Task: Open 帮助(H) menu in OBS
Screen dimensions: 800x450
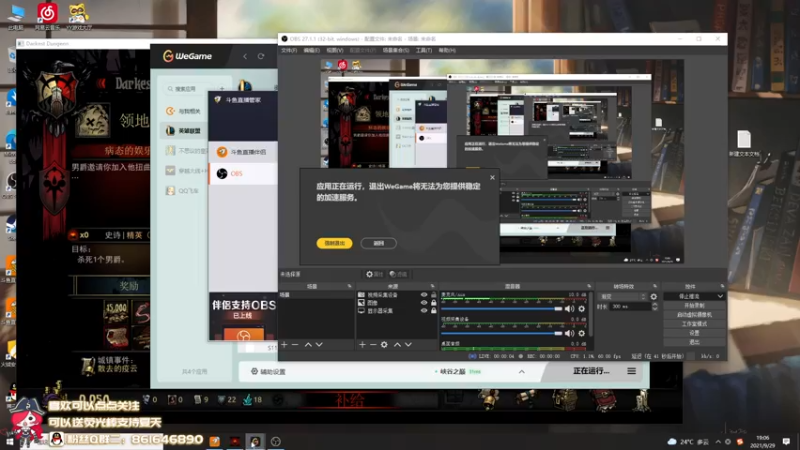Action: tap(447, 51)
